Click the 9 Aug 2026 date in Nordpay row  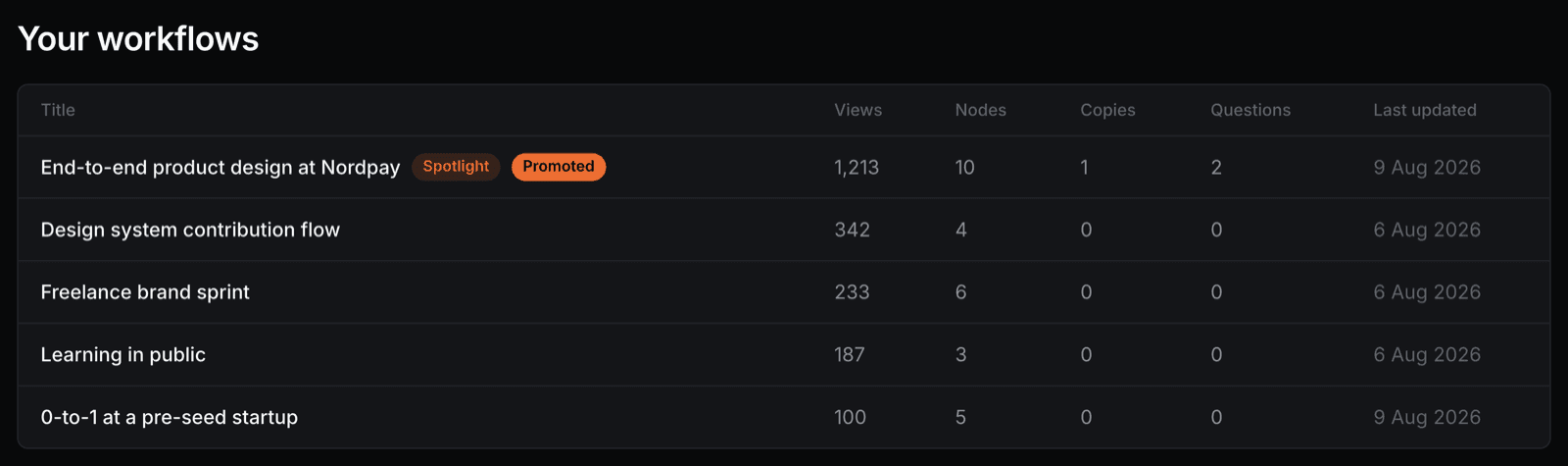1427,168
